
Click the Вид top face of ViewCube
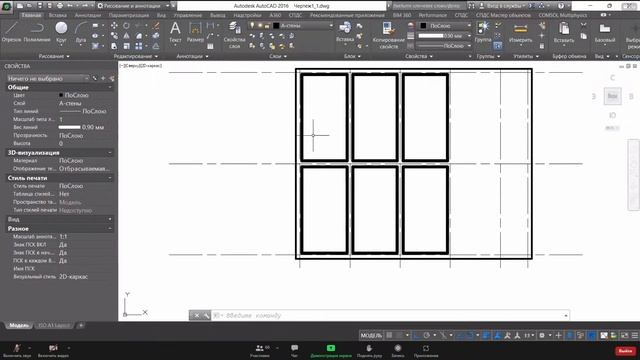(612, 96)
